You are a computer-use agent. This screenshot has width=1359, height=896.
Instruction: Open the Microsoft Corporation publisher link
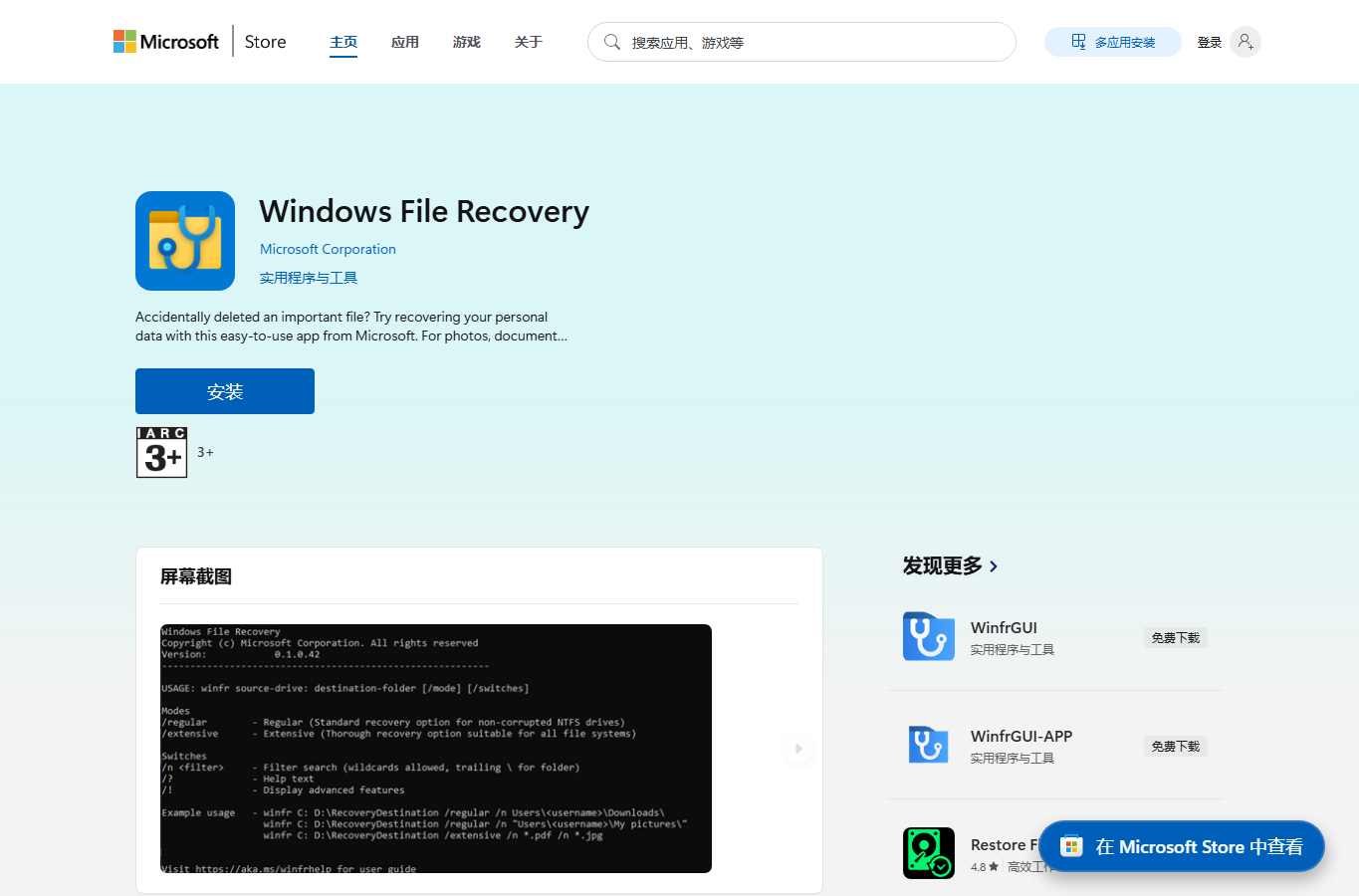coord(328,249)
